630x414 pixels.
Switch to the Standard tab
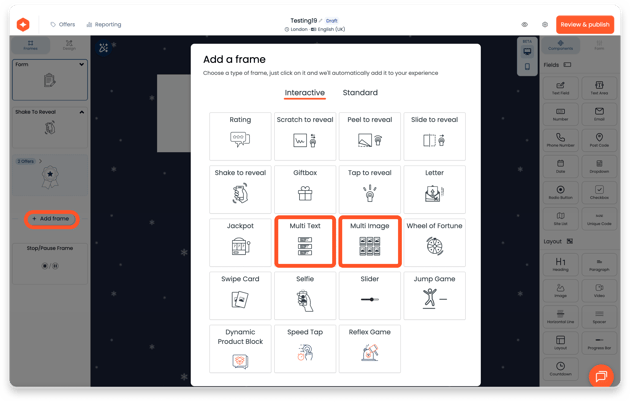tap(360, 93)
